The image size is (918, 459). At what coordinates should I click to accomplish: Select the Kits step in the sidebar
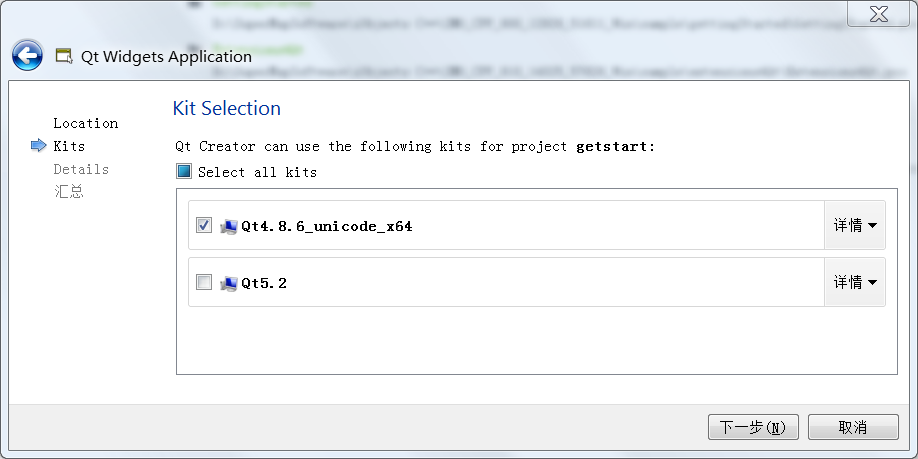click(x=69, y=146)
